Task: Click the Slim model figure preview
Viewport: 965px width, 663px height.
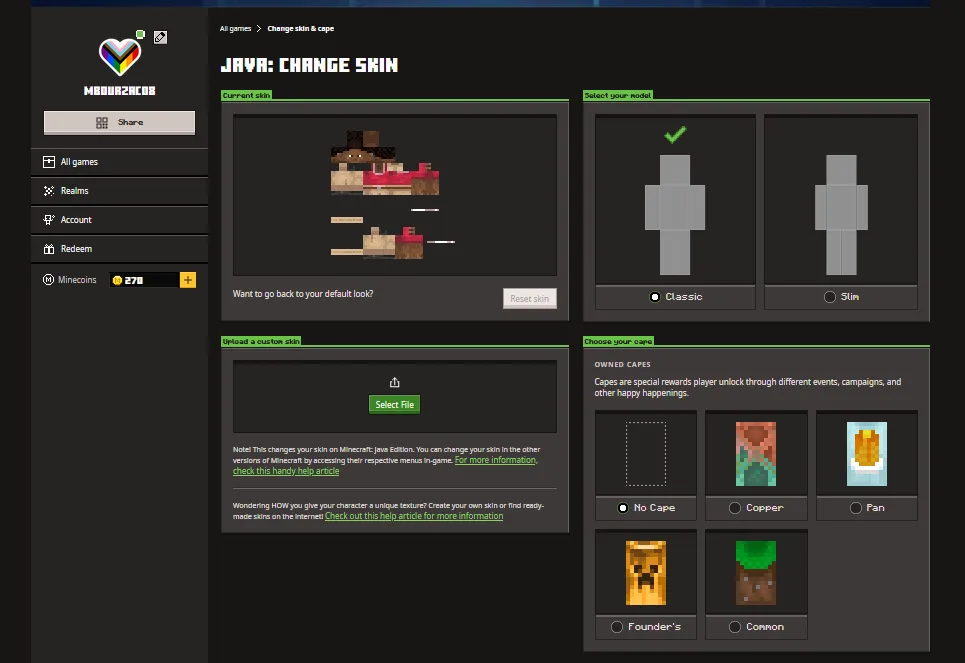Action: (841, 214)
